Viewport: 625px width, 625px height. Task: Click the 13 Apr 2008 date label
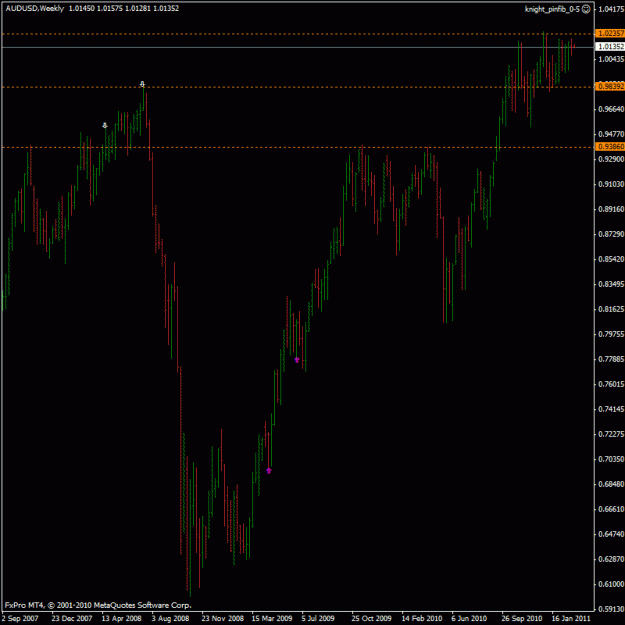tap(122, 619)
